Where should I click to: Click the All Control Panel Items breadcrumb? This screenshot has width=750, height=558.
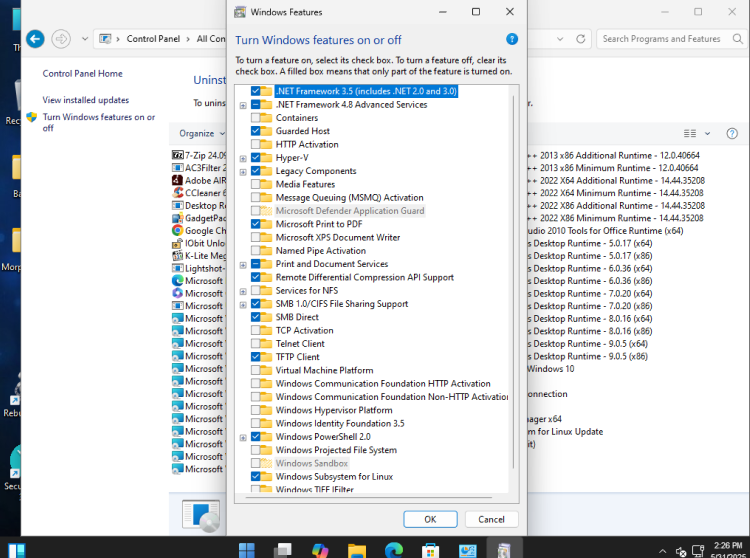(211, 39)
